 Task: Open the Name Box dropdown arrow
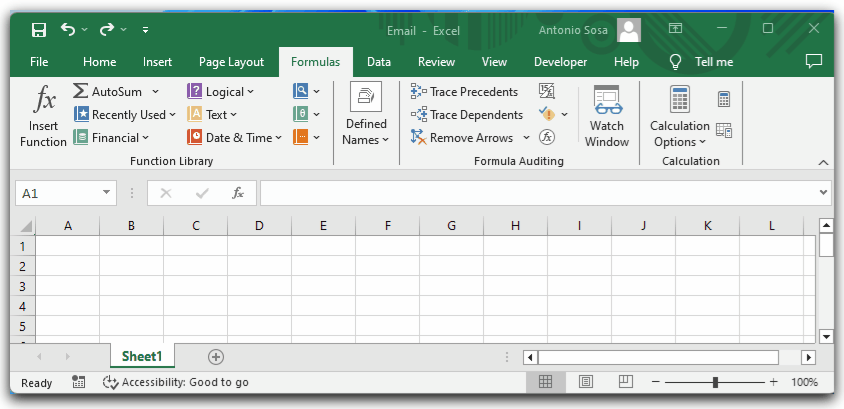click(x=107, y=193)
